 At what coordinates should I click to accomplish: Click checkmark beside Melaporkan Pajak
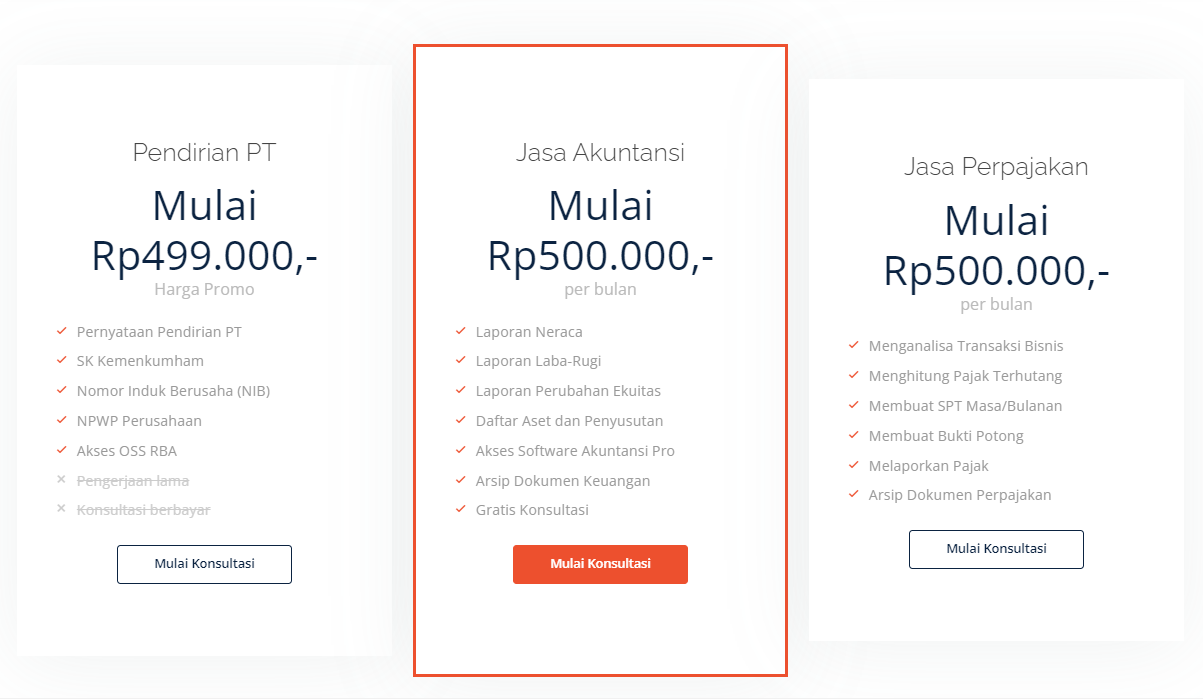click(x=854, y=465)
